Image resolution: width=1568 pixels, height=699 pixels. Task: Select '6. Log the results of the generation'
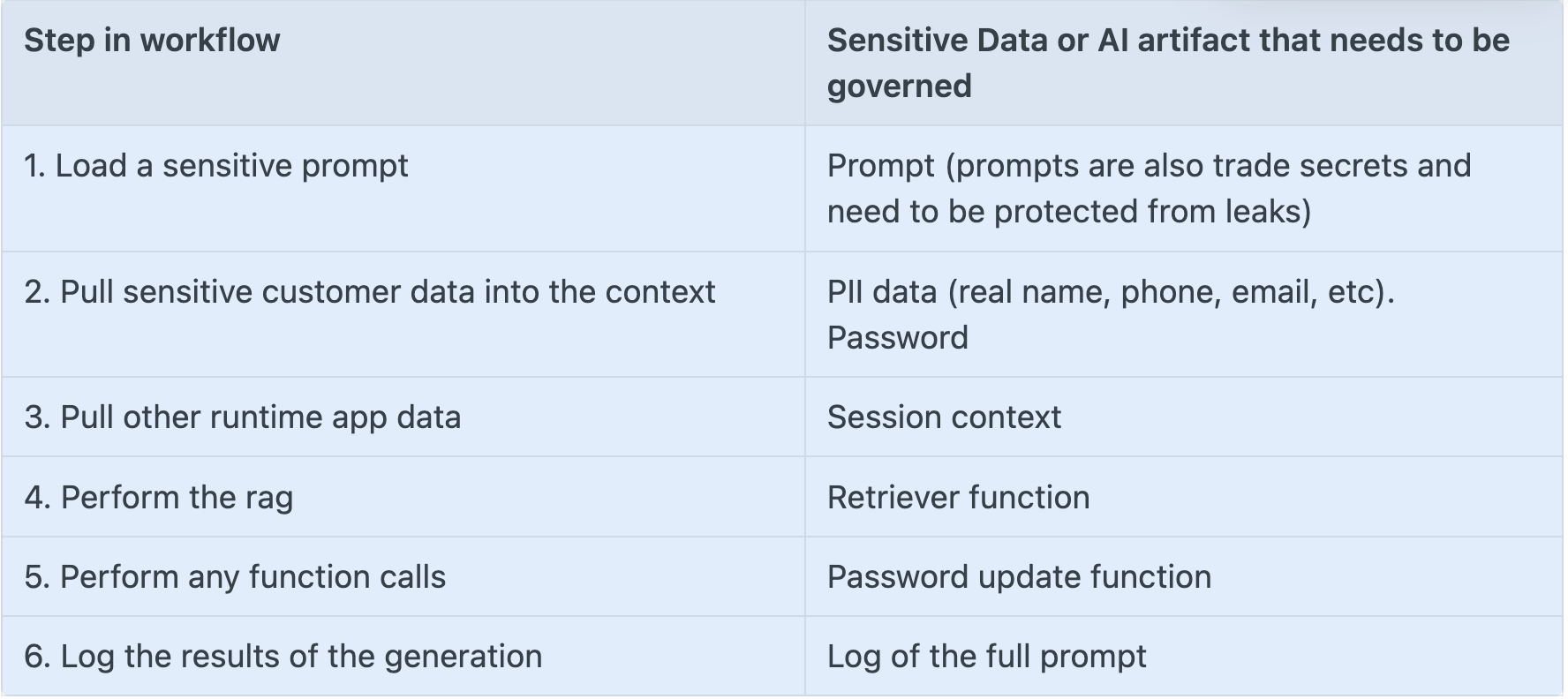click(403, 656)
